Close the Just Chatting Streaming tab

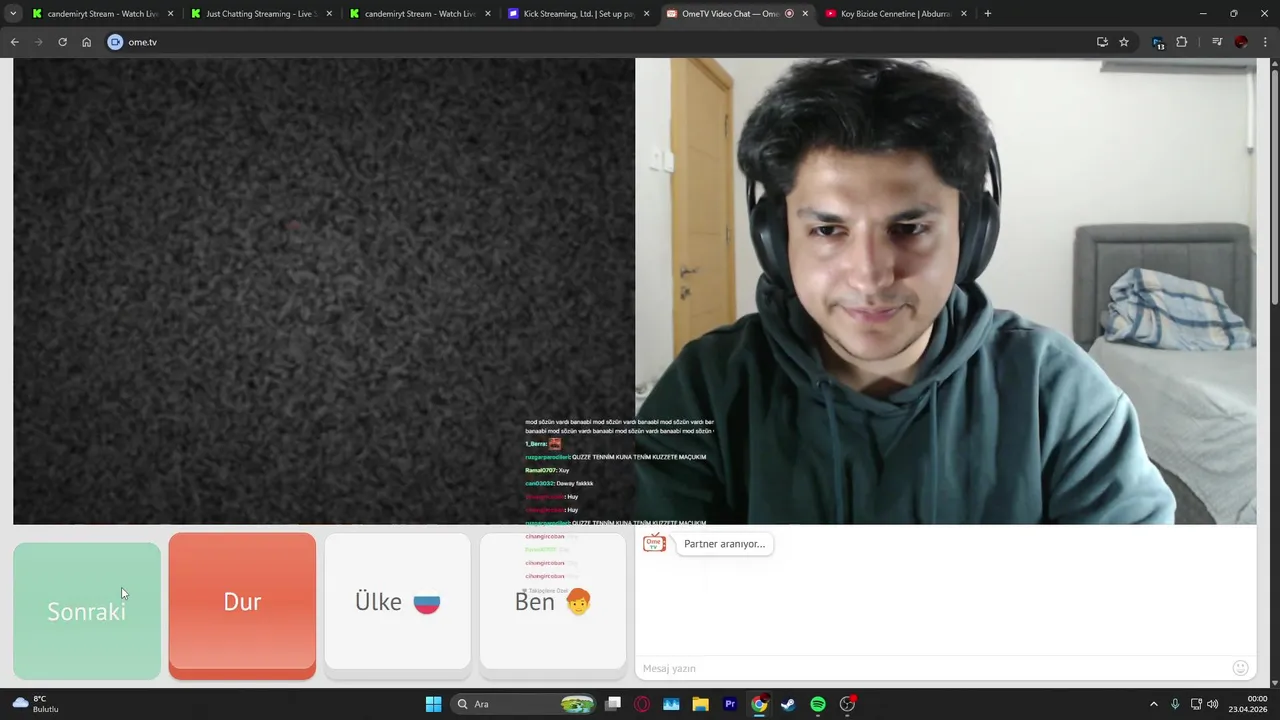click(x=329, y=14)
